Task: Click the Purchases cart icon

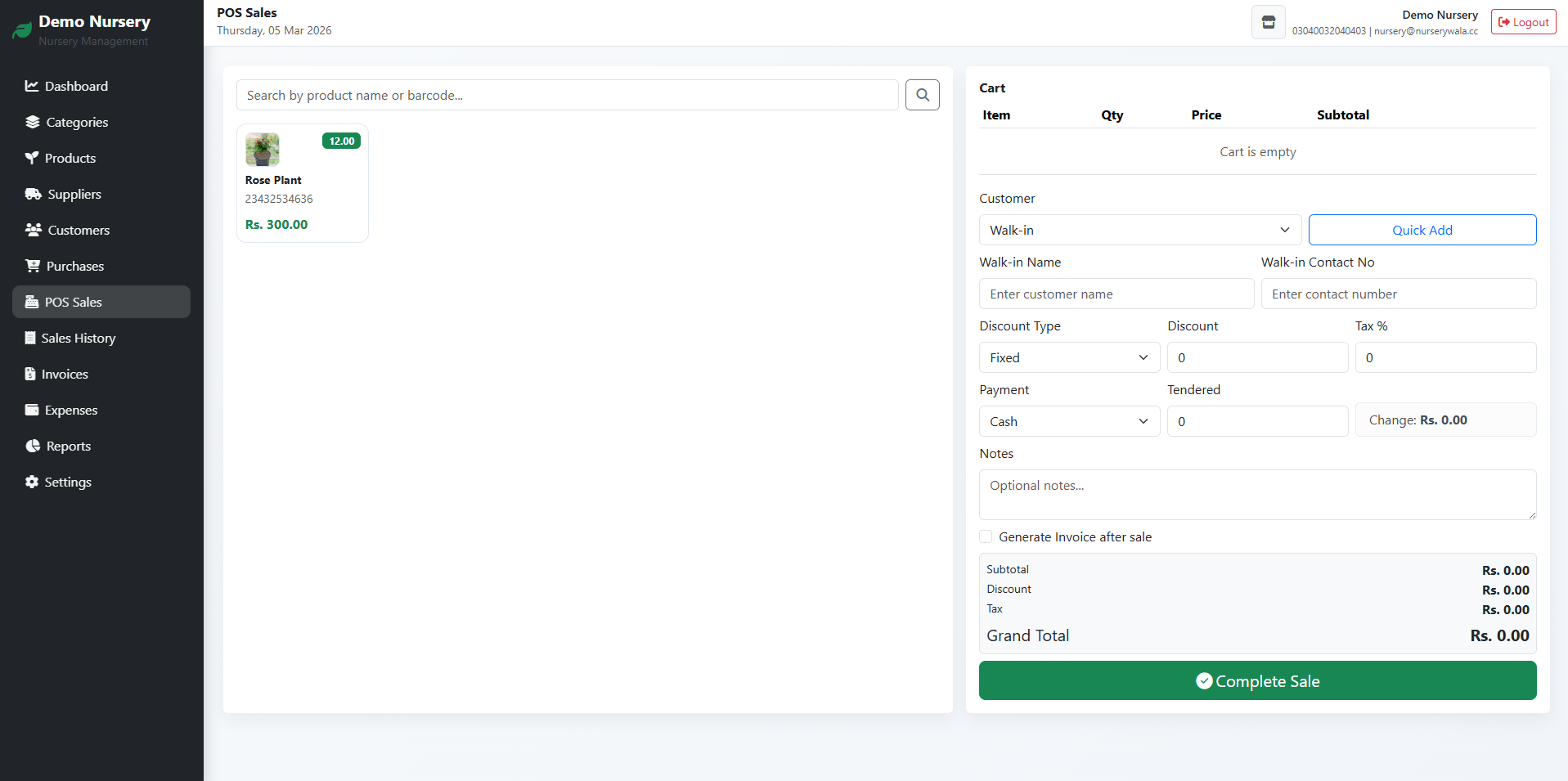Action: pos(33,266)
